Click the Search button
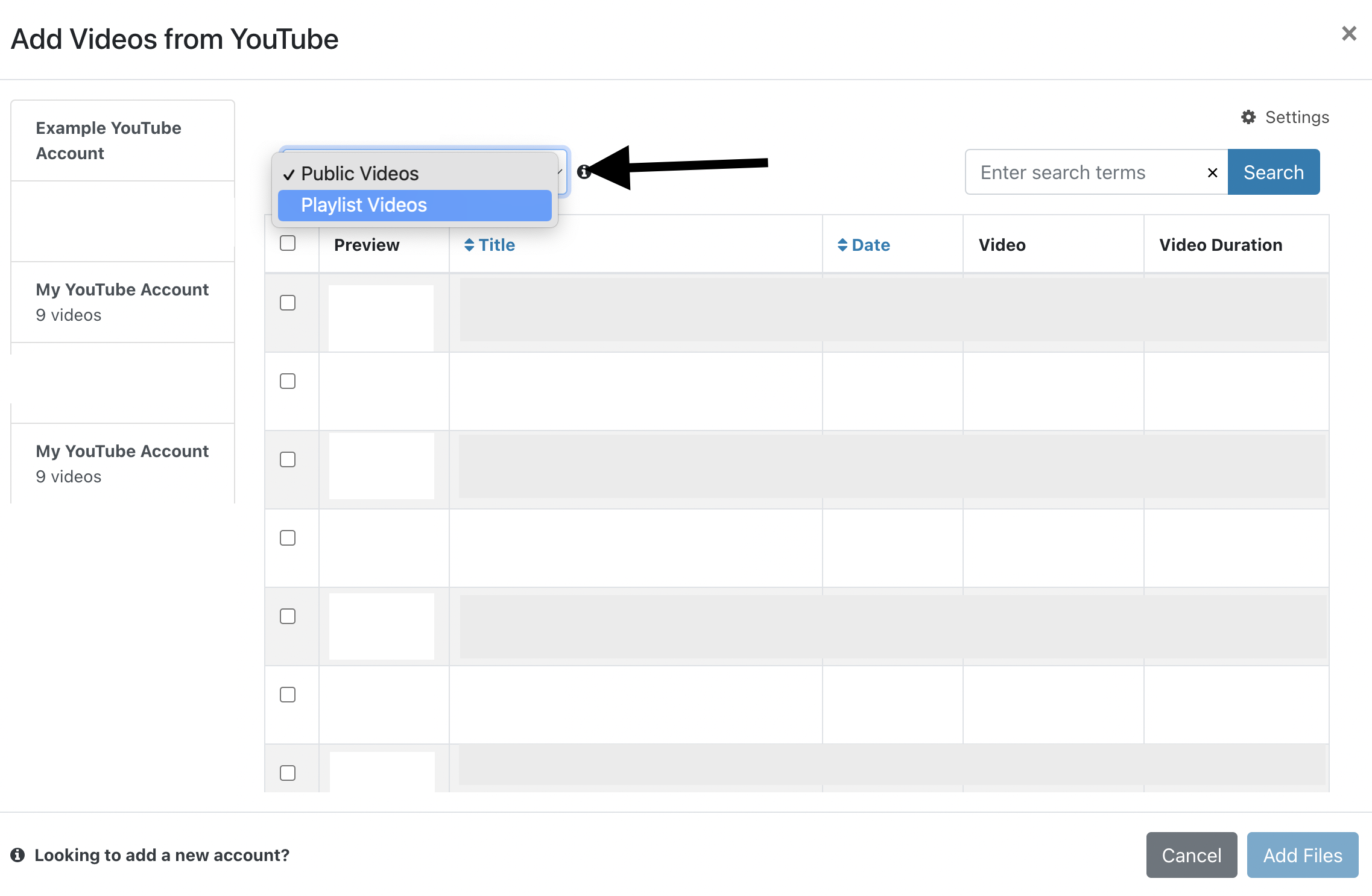Screen dimensions: 1372x896 (x=1274, y=172)
